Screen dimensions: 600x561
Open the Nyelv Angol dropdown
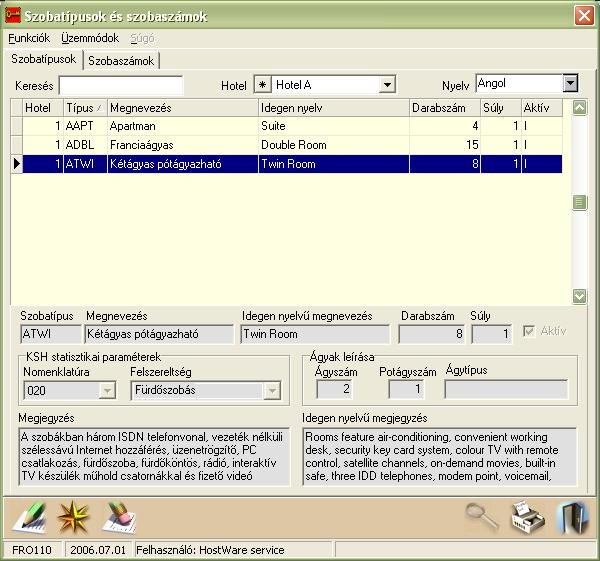(570, 83)
